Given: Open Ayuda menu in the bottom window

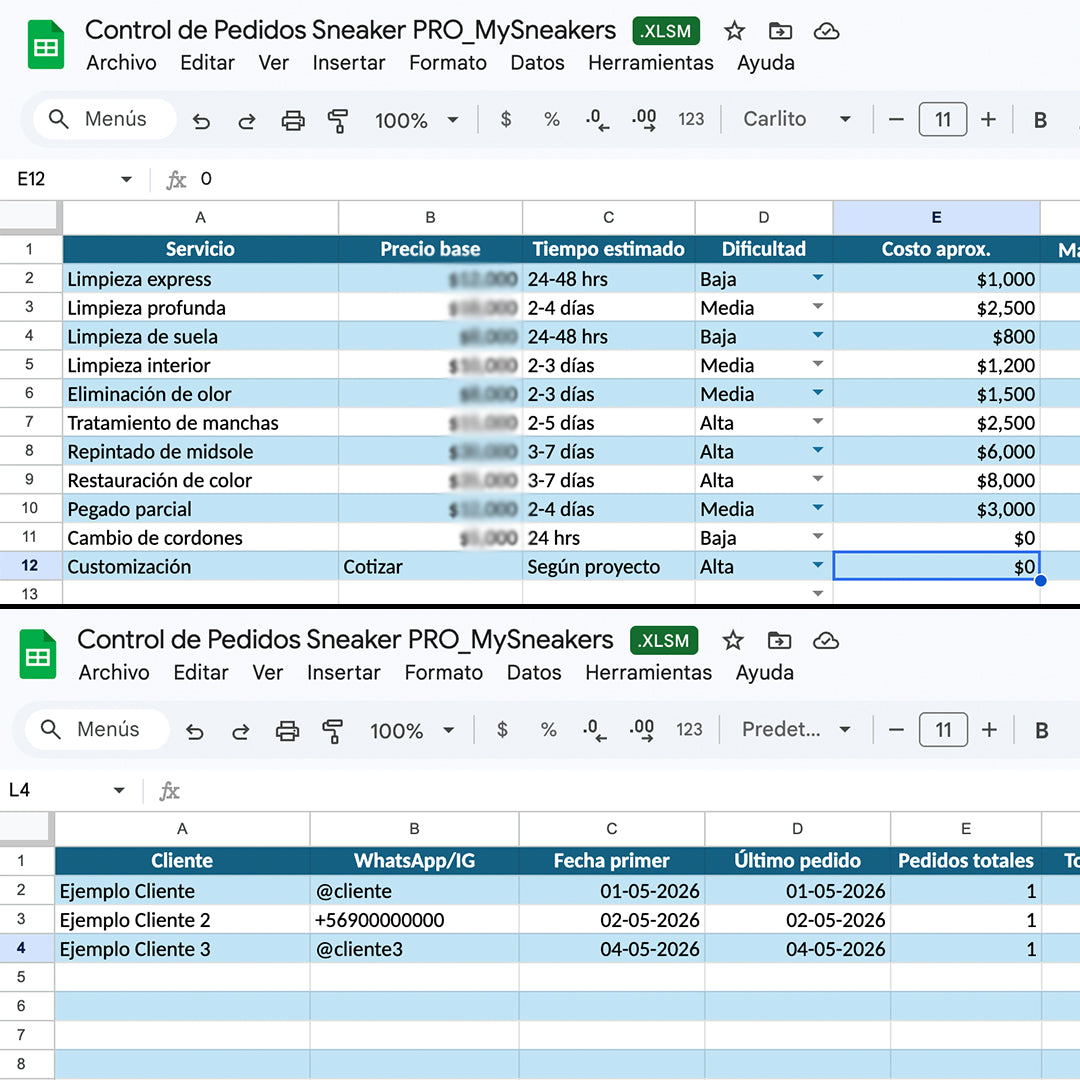Looking at the screenshot, I should coord(765,672).
